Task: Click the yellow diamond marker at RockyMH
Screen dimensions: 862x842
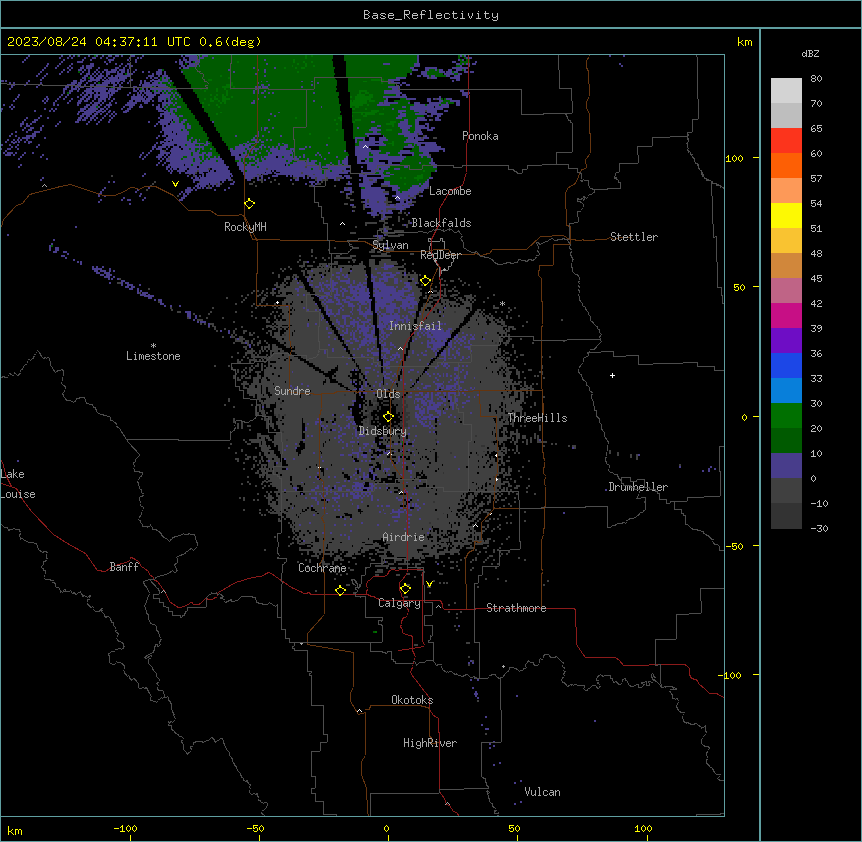Action: tap(250, 204)
